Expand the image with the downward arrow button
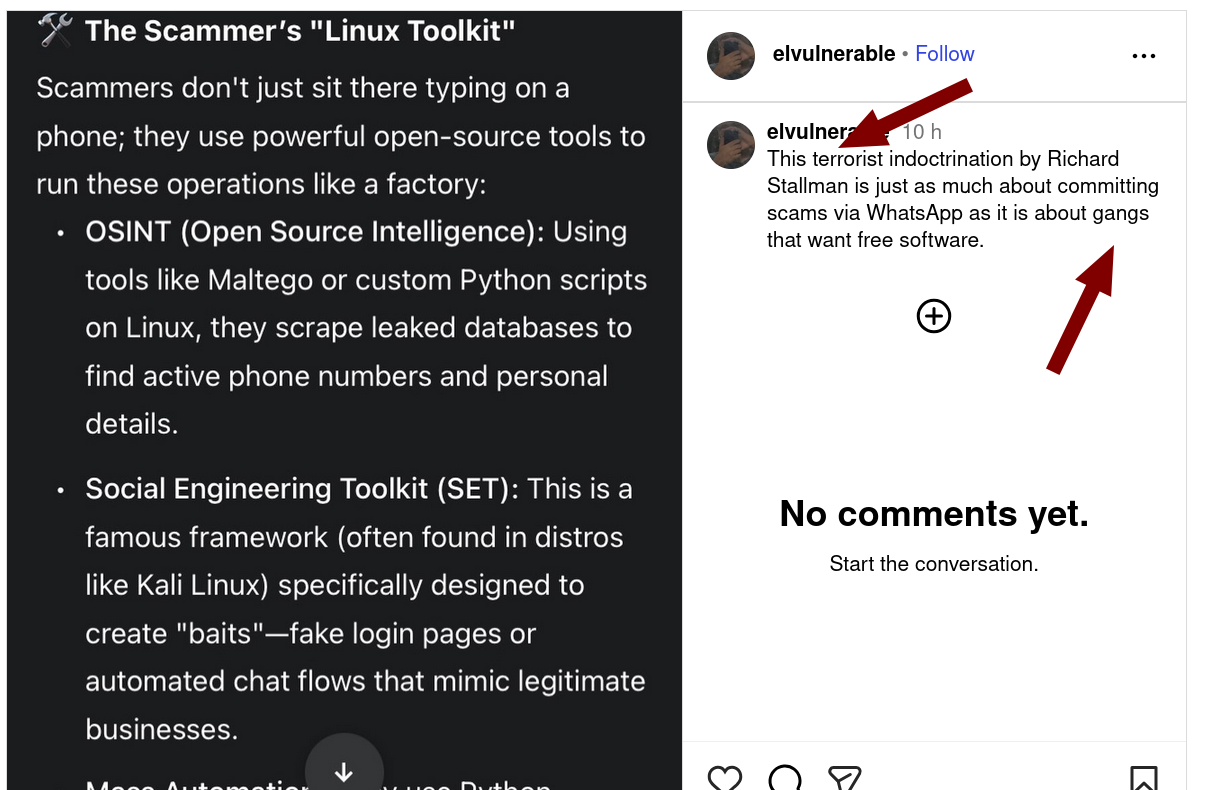The image size is (1217, 790). tap(344, 772)
